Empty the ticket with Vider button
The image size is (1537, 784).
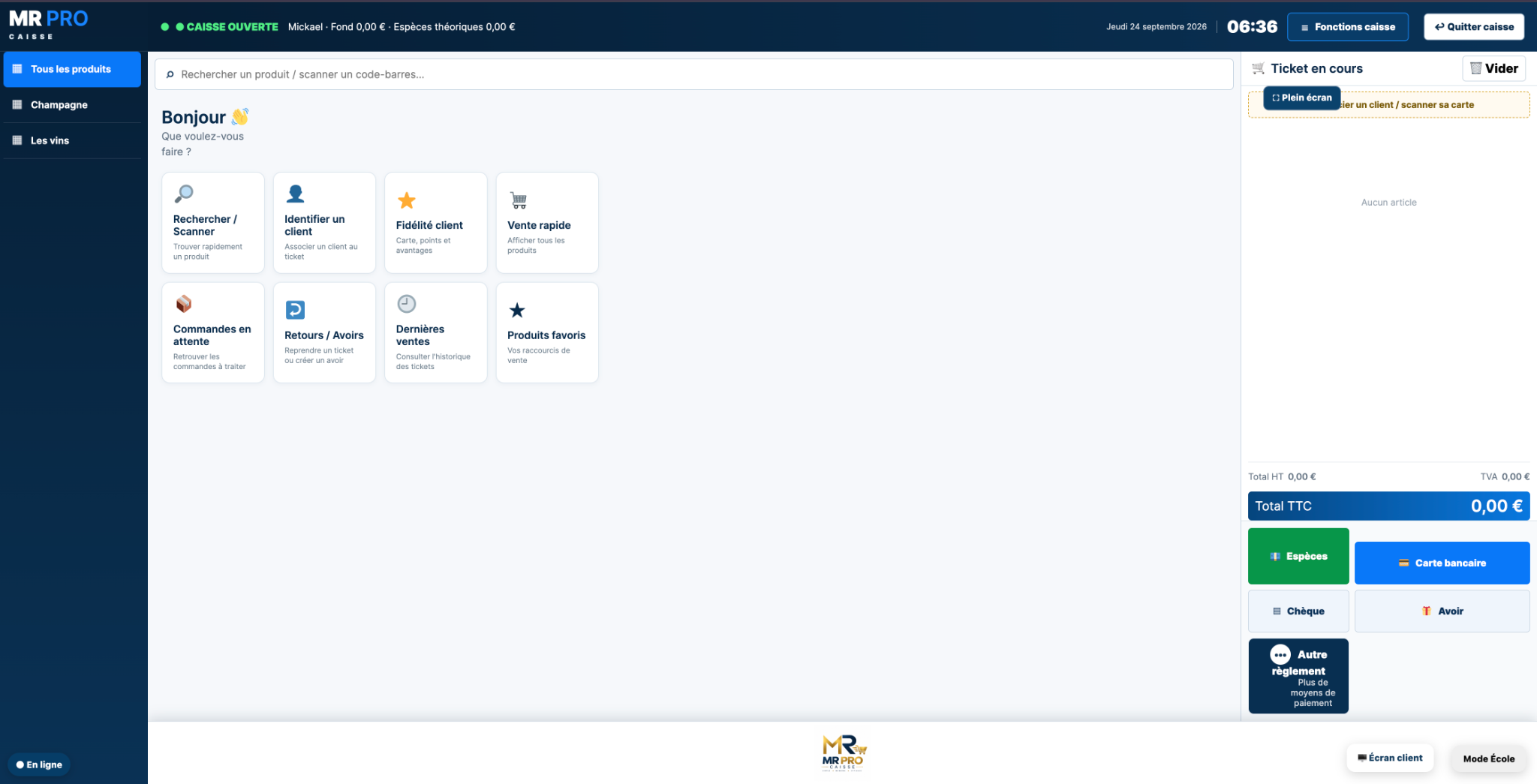point(1493,68)
